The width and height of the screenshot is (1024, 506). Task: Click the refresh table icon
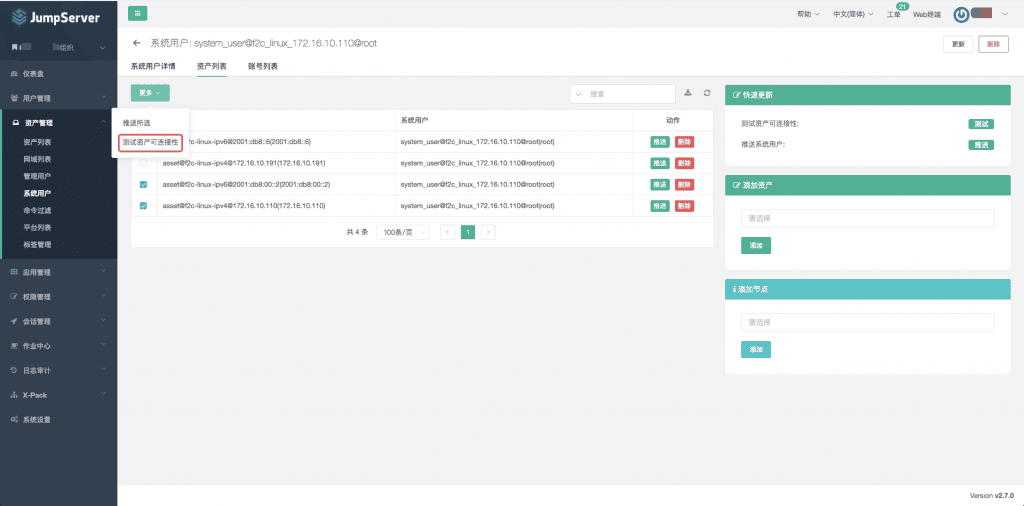pos(707,93)
